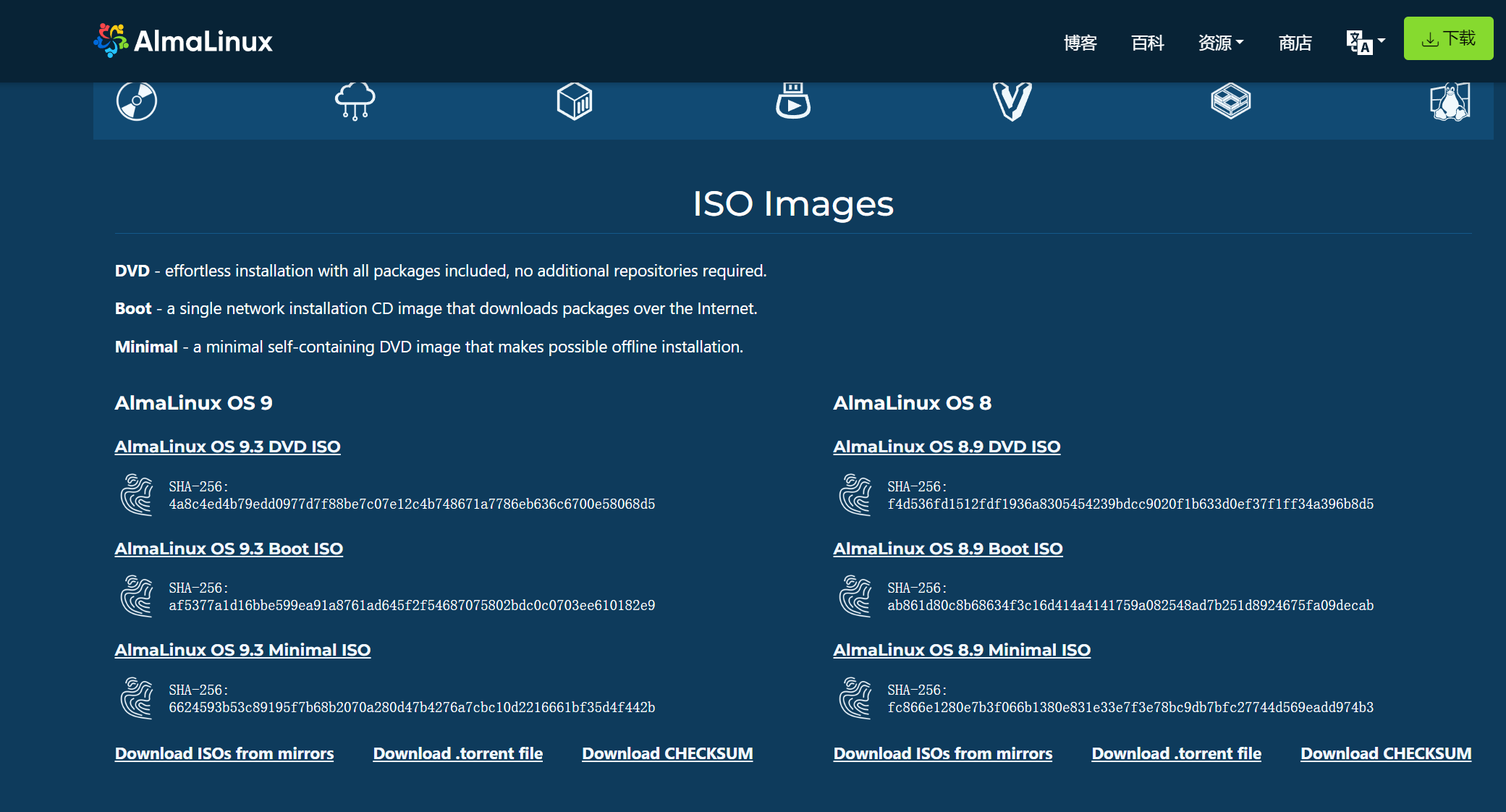Click the AlmaLinux OS 8 heading
The width and height of the screenshot is (1506, 812).
912,402
